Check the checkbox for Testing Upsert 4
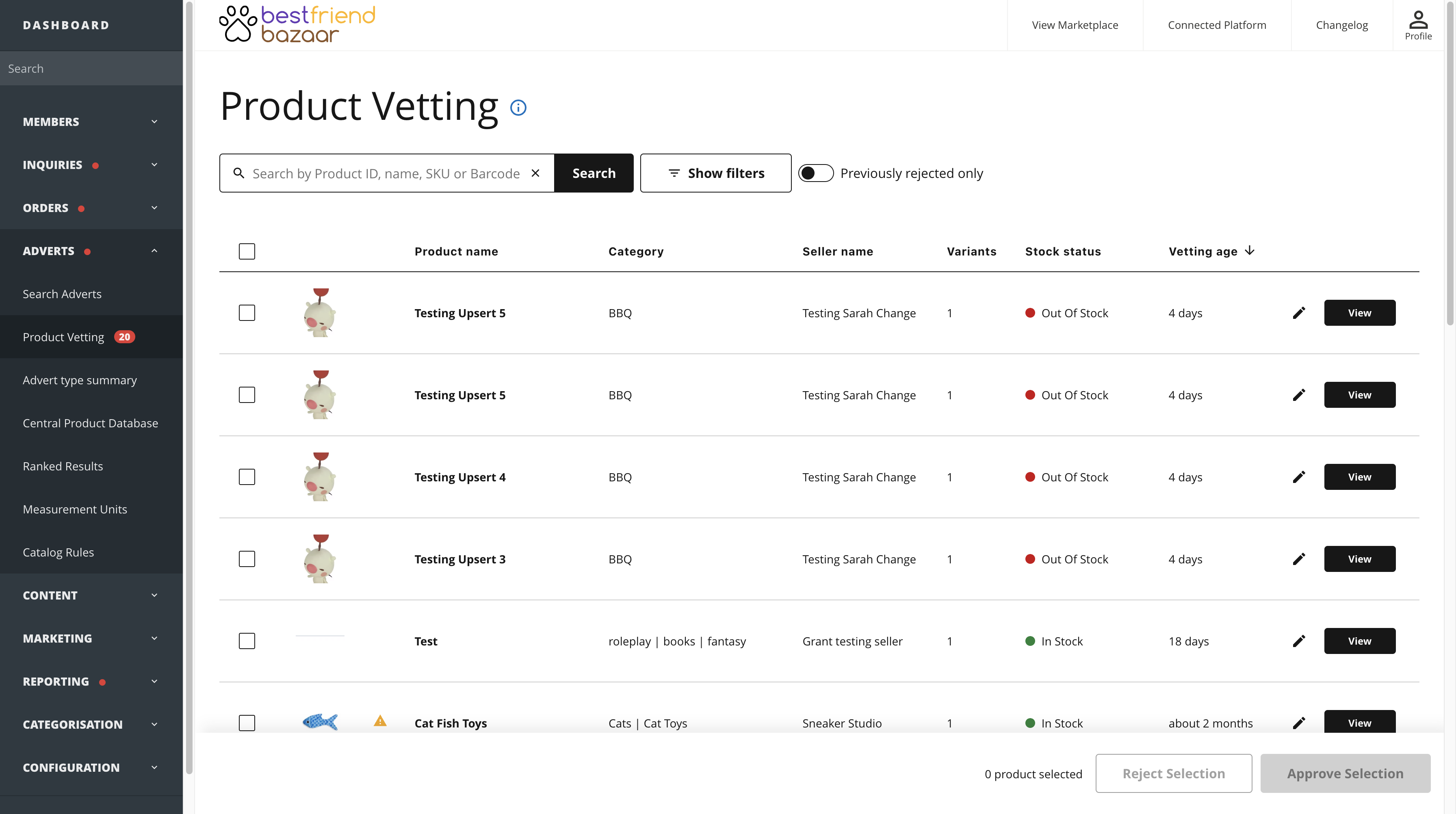 point(247,476)
